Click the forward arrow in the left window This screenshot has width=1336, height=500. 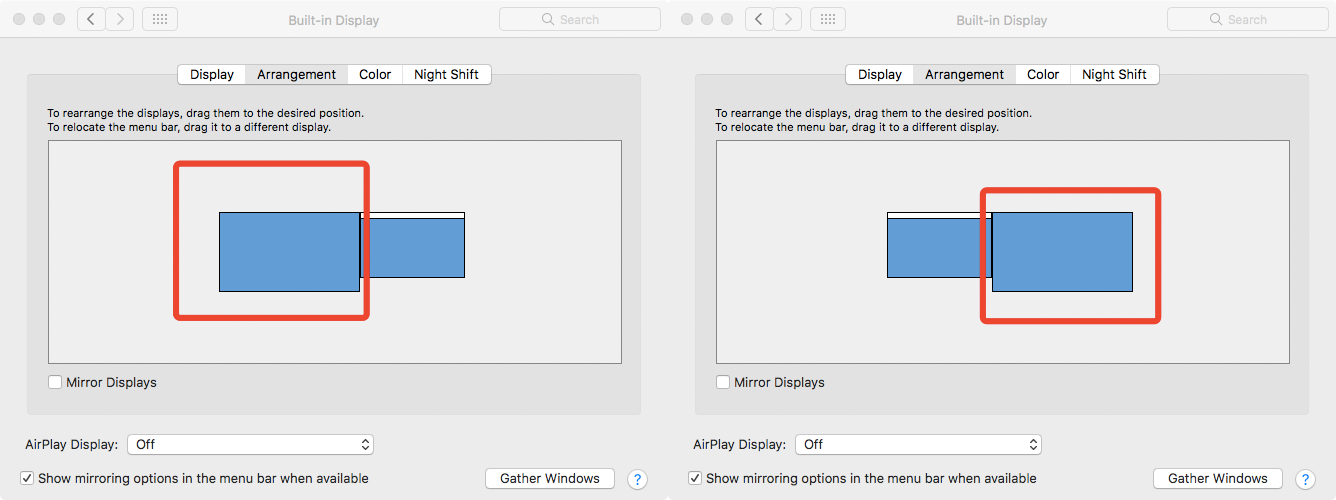click(120, 19)
